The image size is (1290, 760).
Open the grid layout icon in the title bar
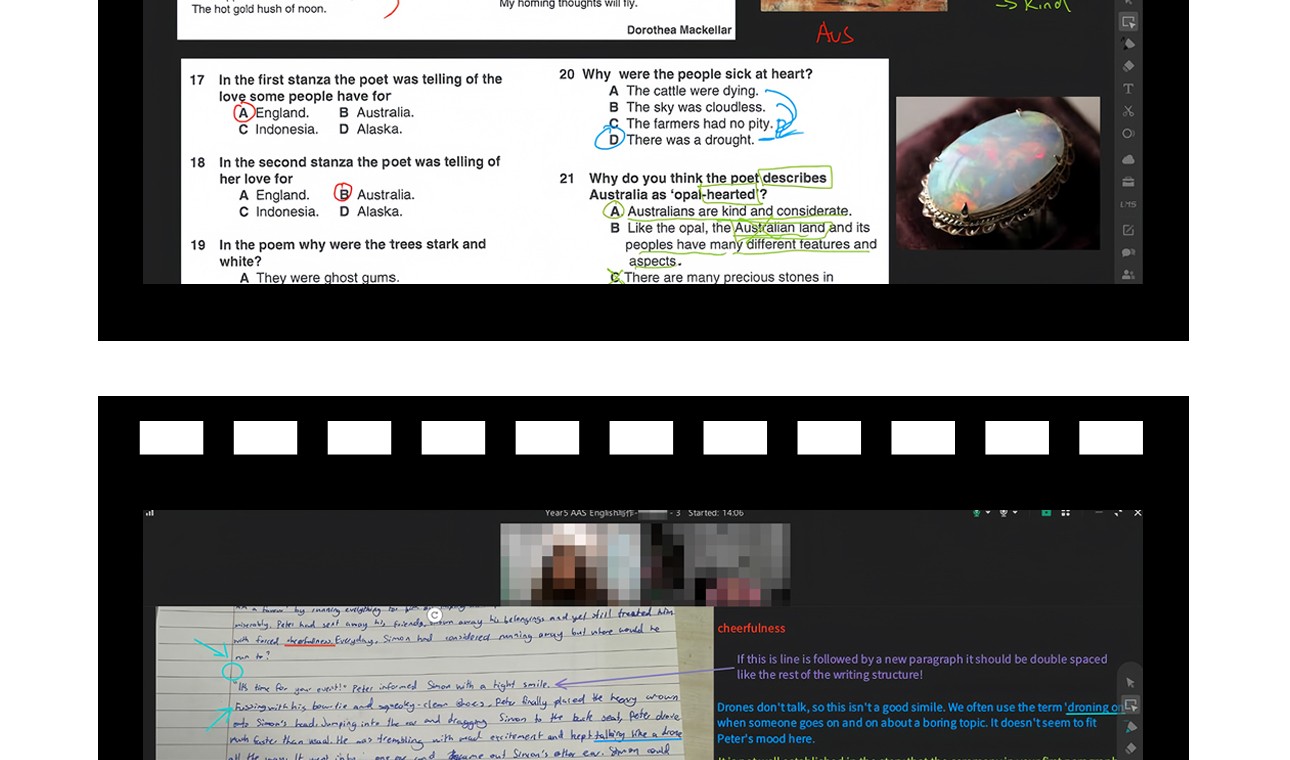(1066, 513)
